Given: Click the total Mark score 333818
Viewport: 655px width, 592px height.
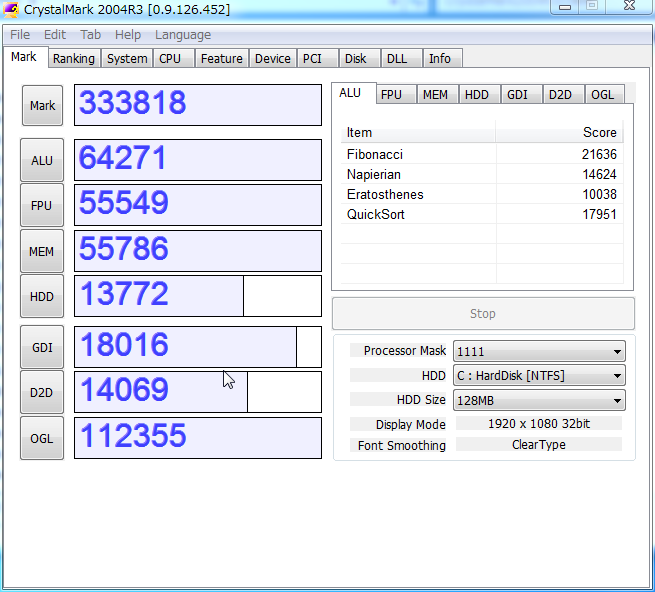Looking at the screenshot, I should point(198,105).
